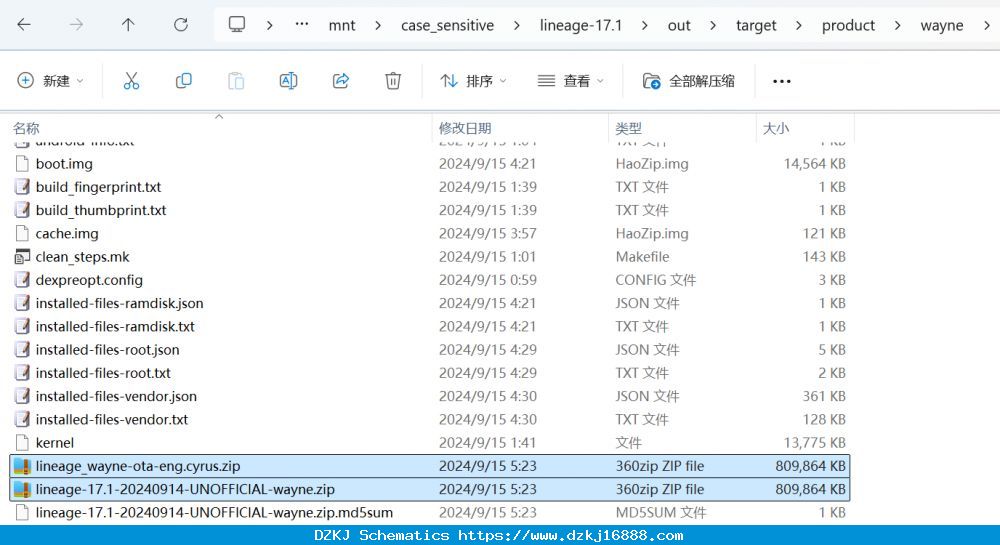Screen dimensions: 1000x545
Task: Open the 查看 (View) dropdown
Action: 571,81
